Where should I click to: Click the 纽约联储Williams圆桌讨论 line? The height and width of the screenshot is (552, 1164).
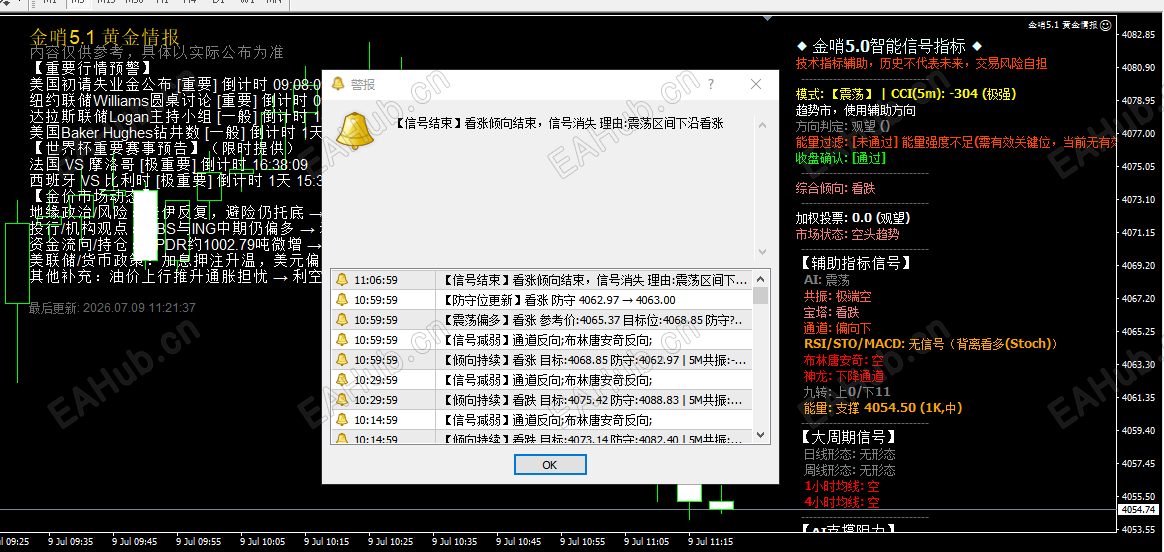pos(175,101)
